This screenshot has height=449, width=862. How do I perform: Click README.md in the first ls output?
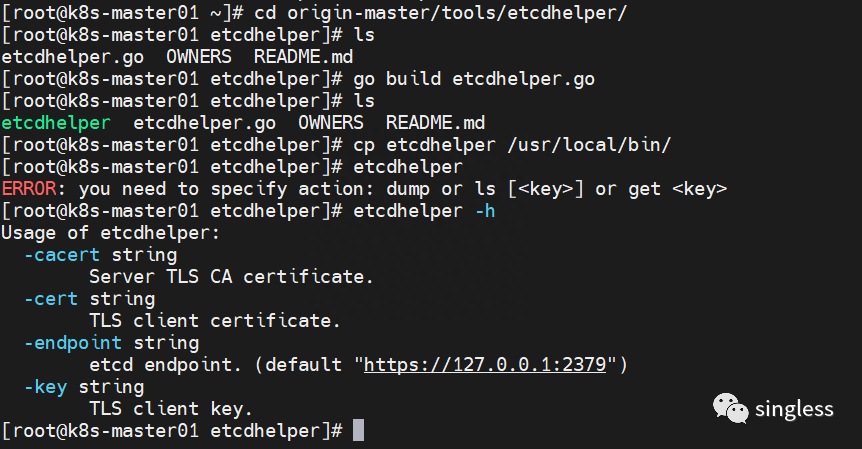303,57
